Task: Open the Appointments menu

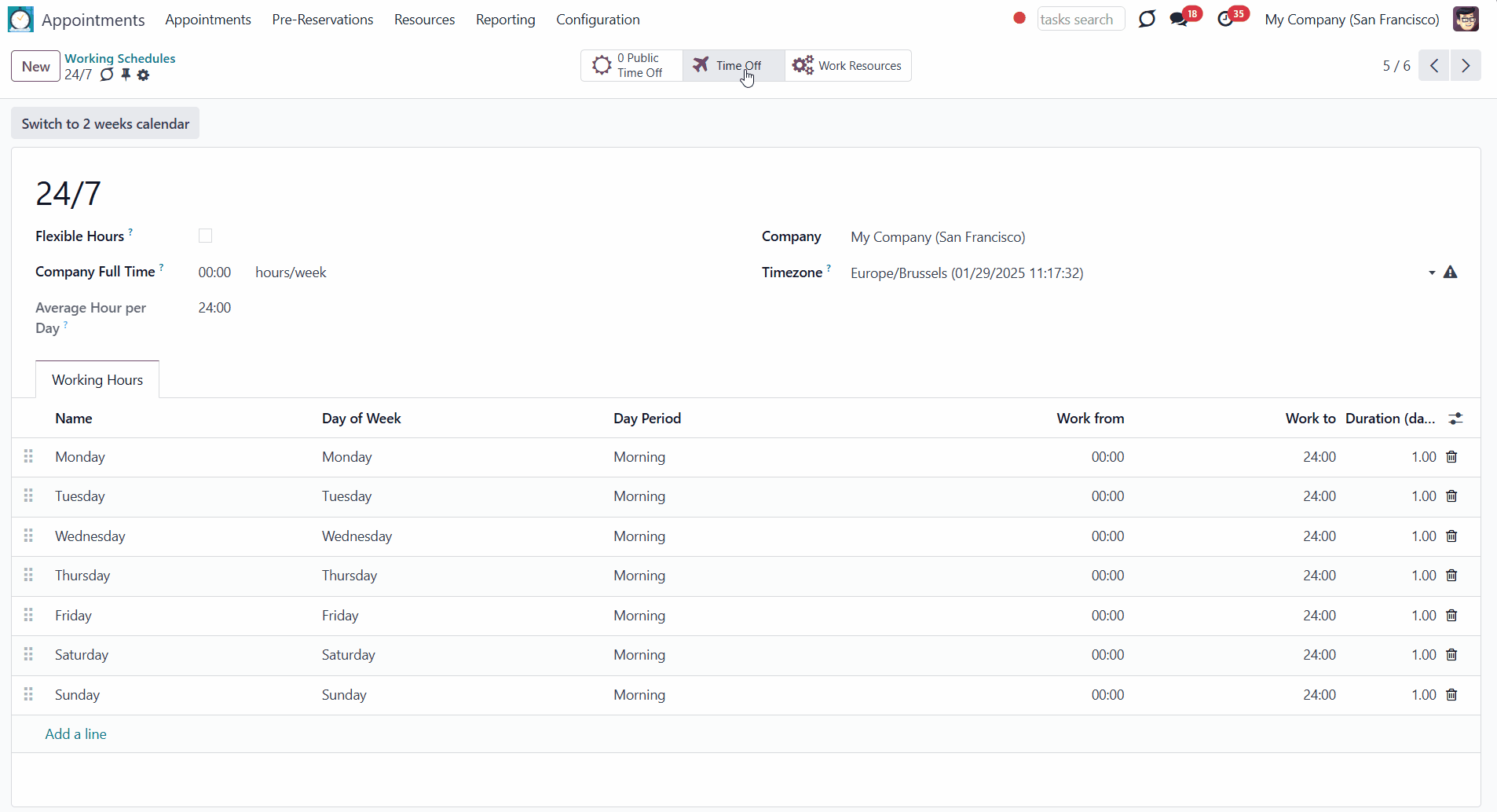Action: (208, 20)
